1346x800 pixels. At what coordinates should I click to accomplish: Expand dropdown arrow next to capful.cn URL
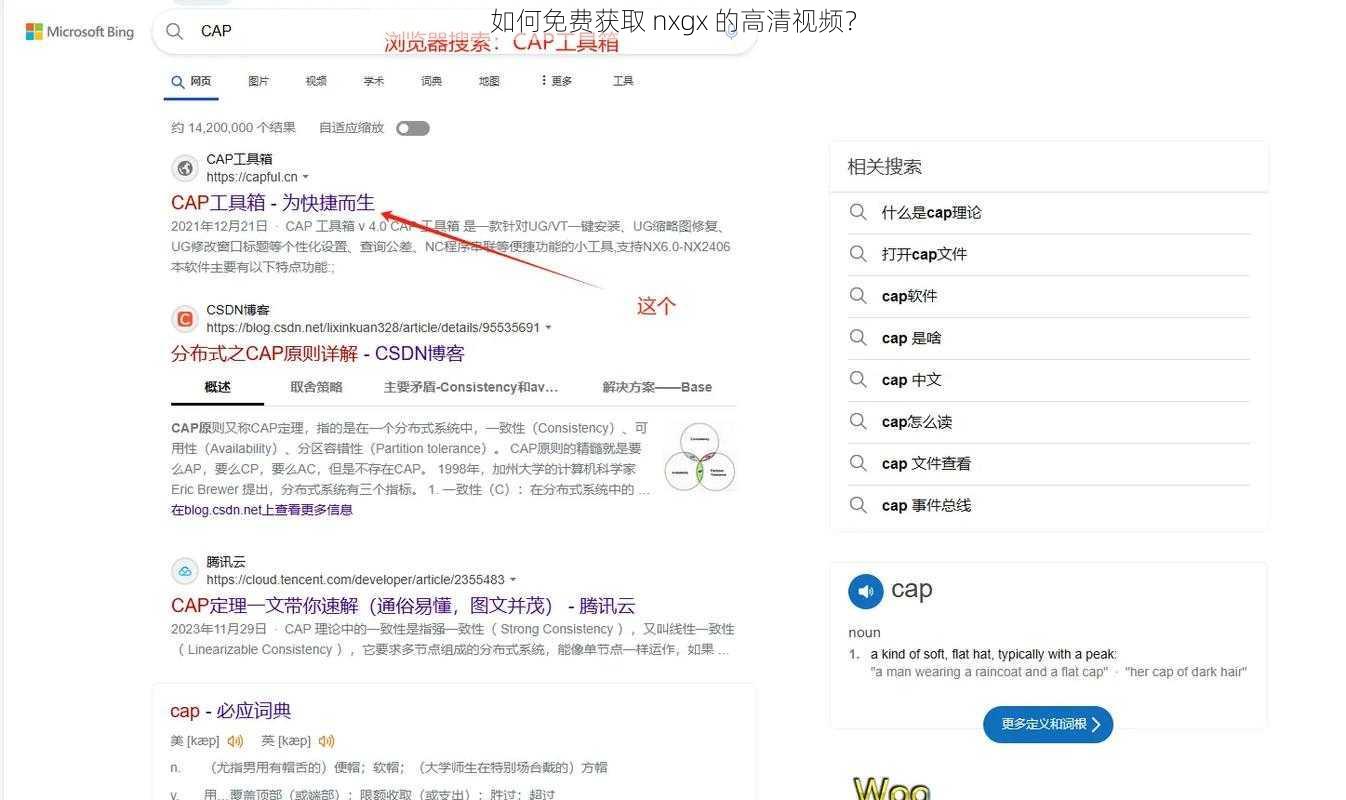(306, 178)
